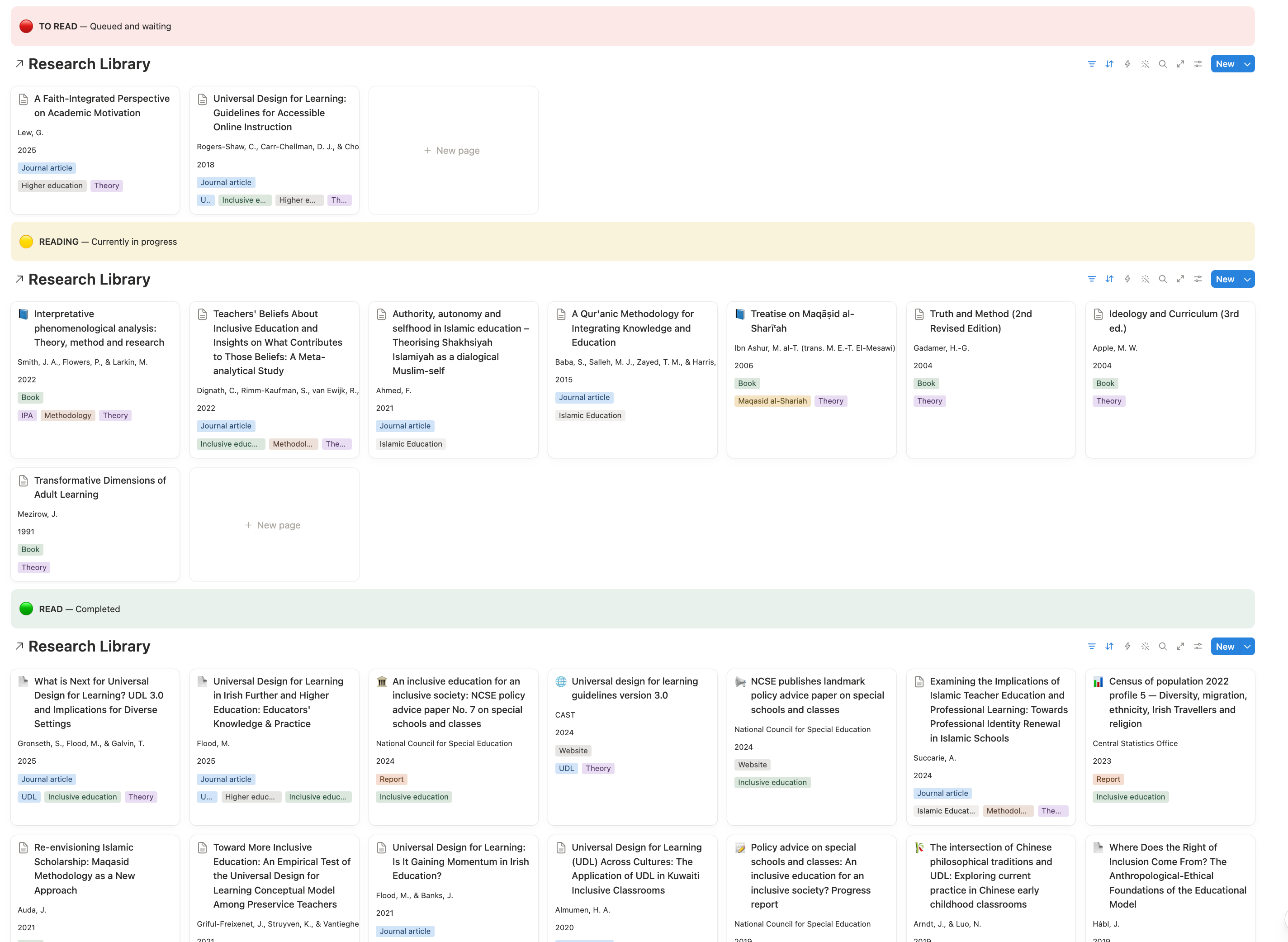Click the New button in the Read Completed library
This screenshot has height=942, width=1288.
pos(1225,646)
